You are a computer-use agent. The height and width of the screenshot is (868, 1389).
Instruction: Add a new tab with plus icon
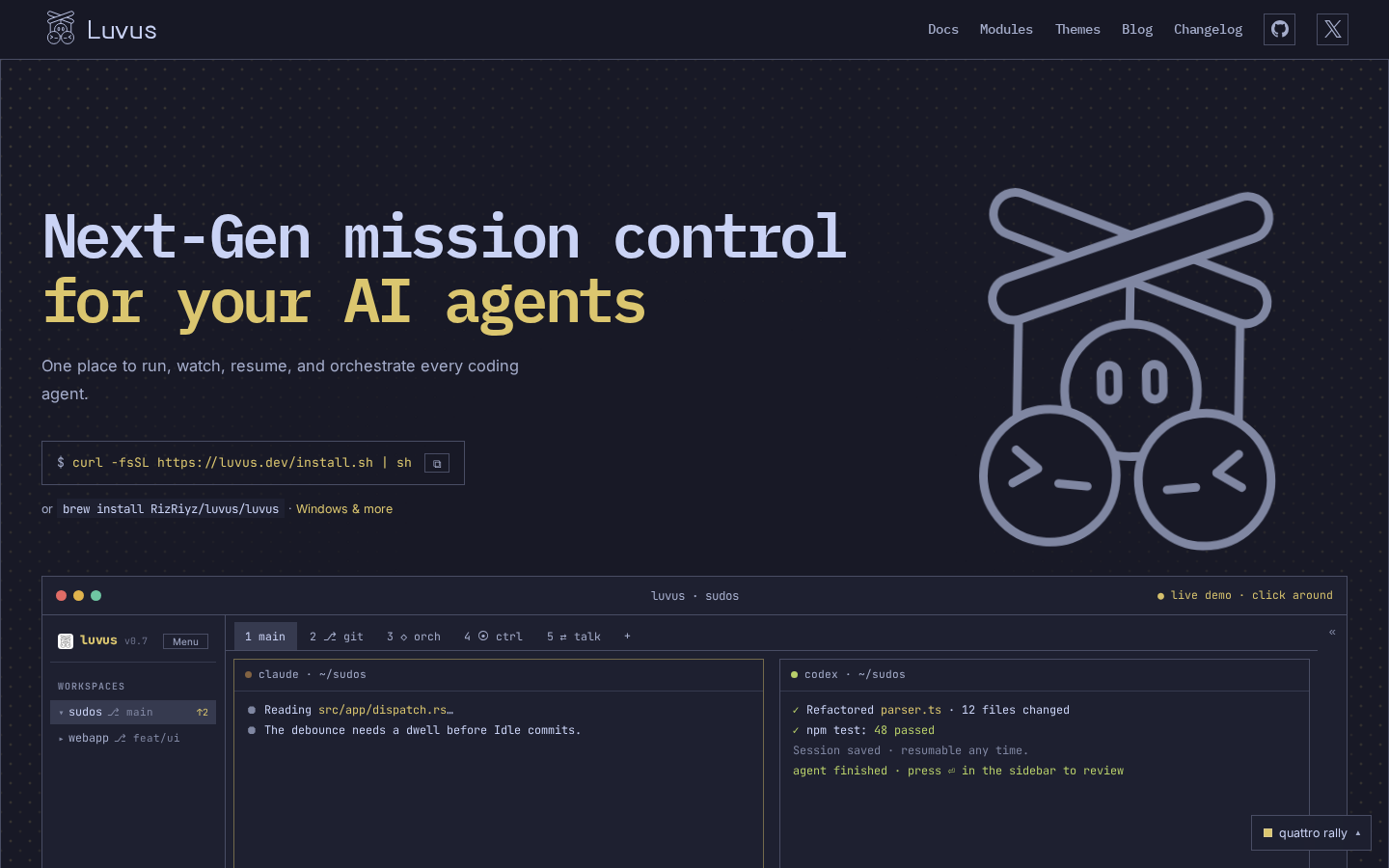tap(627, 637)
